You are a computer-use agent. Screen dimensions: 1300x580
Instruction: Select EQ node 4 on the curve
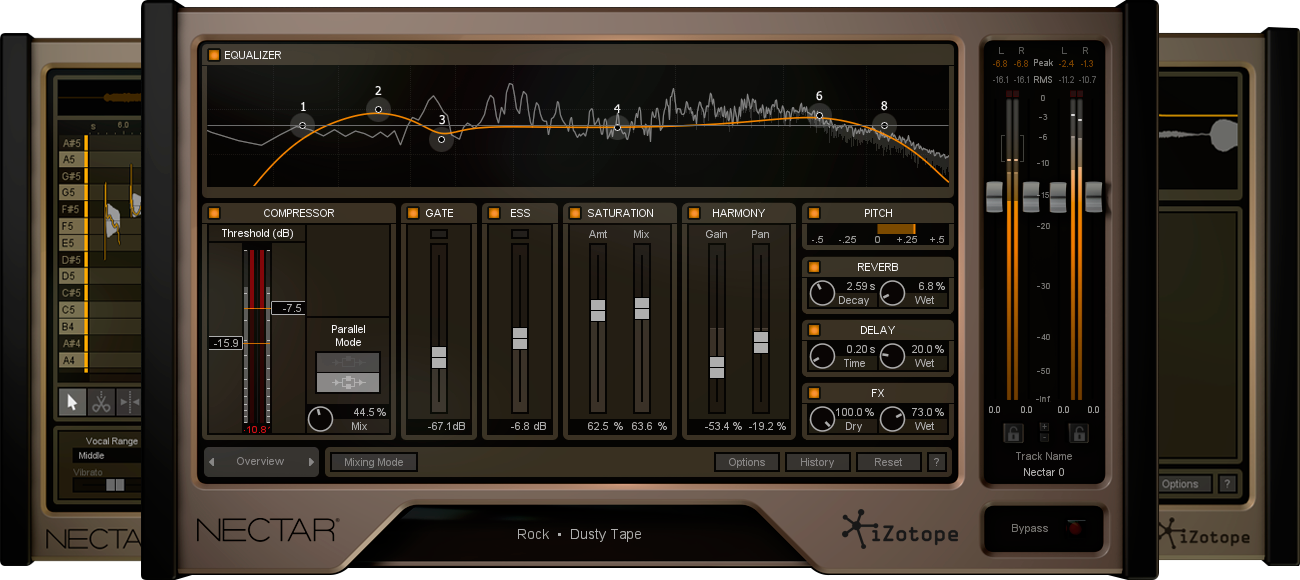coord(617,126)
